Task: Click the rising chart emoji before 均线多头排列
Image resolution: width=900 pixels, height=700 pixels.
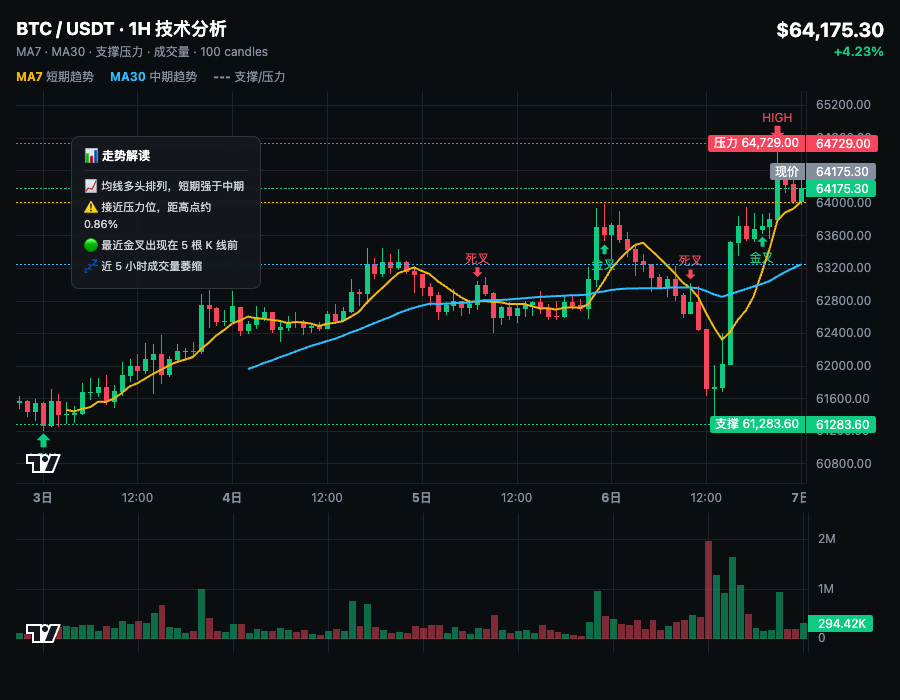Action: click(x=91, y=186)
